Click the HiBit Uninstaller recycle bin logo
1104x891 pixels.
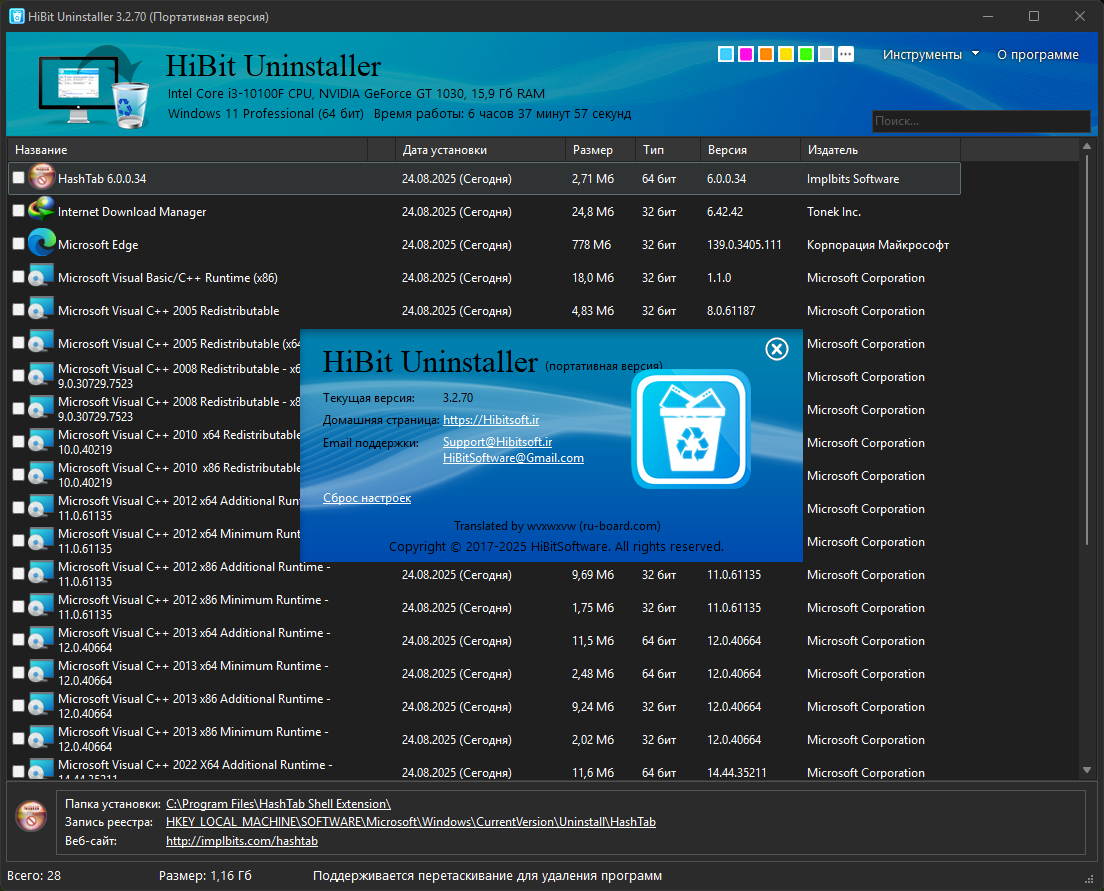(x=690, y=428)
